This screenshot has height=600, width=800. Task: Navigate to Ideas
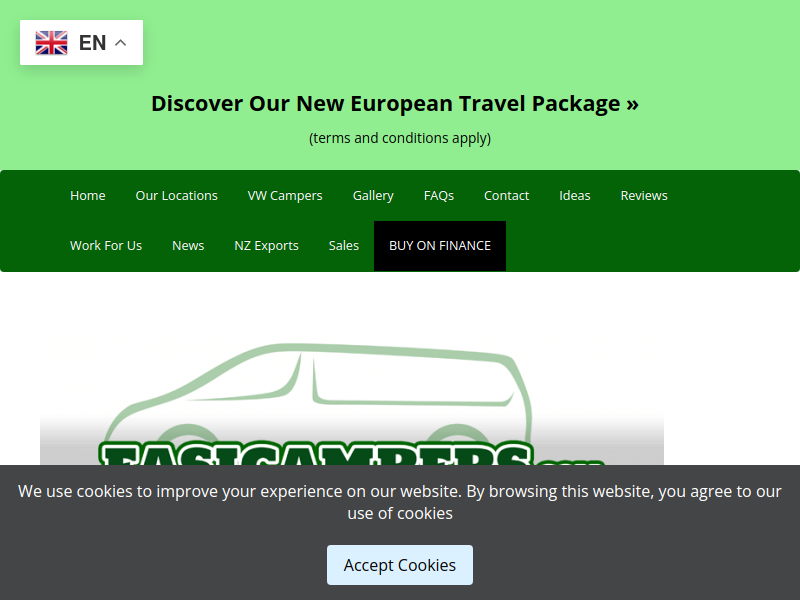tap(574, 195)
